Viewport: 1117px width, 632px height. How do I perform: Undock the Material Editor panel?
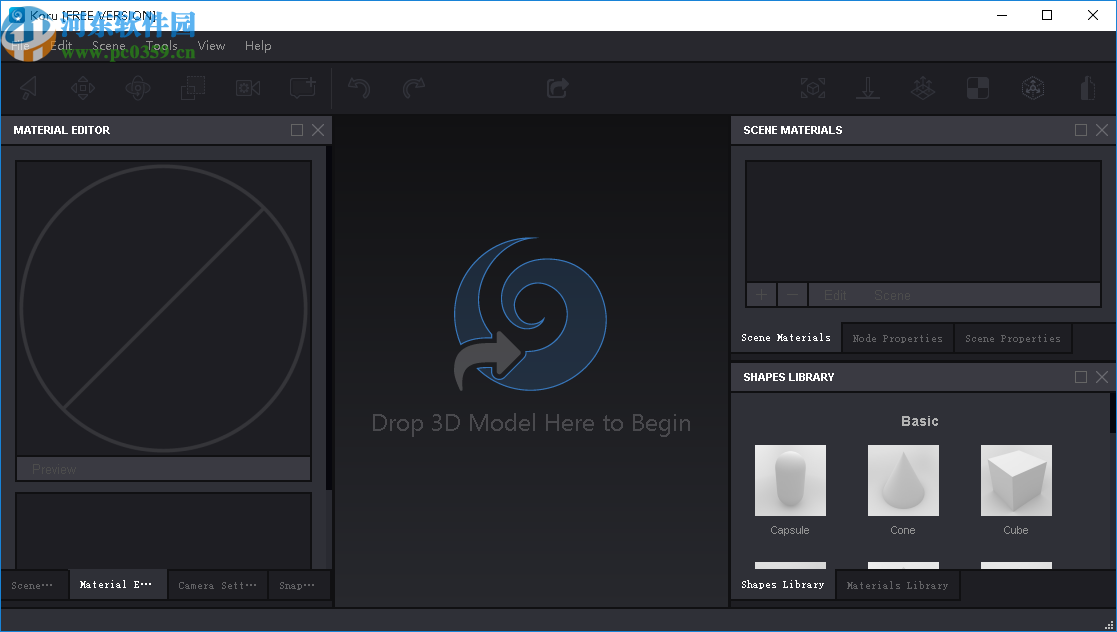click(297, 130)
